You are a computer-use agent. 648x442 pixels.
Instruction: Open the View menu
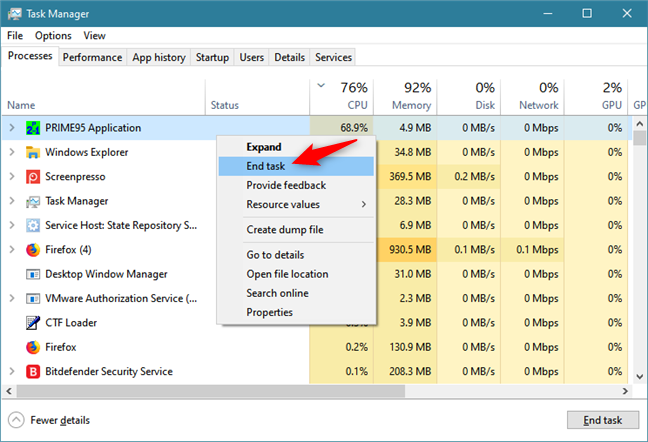click(94, 36)
